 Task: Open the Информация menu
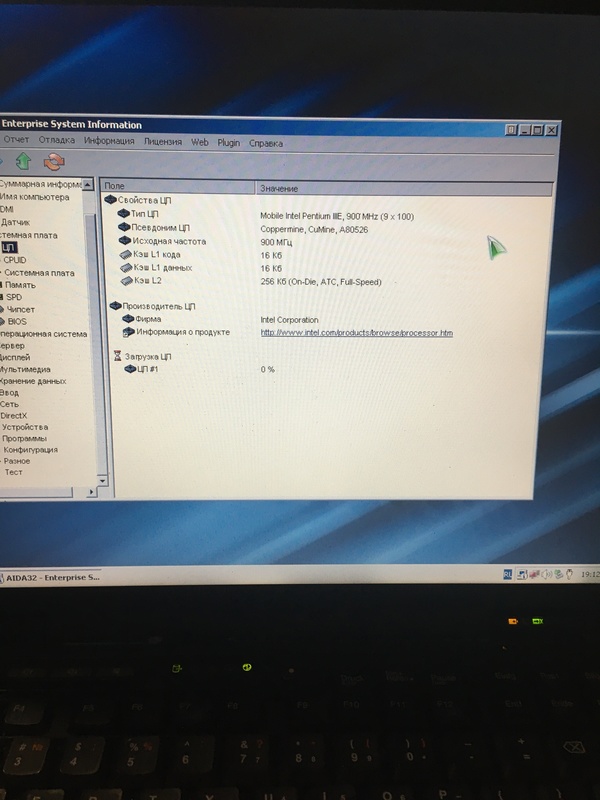coord(109,141)
